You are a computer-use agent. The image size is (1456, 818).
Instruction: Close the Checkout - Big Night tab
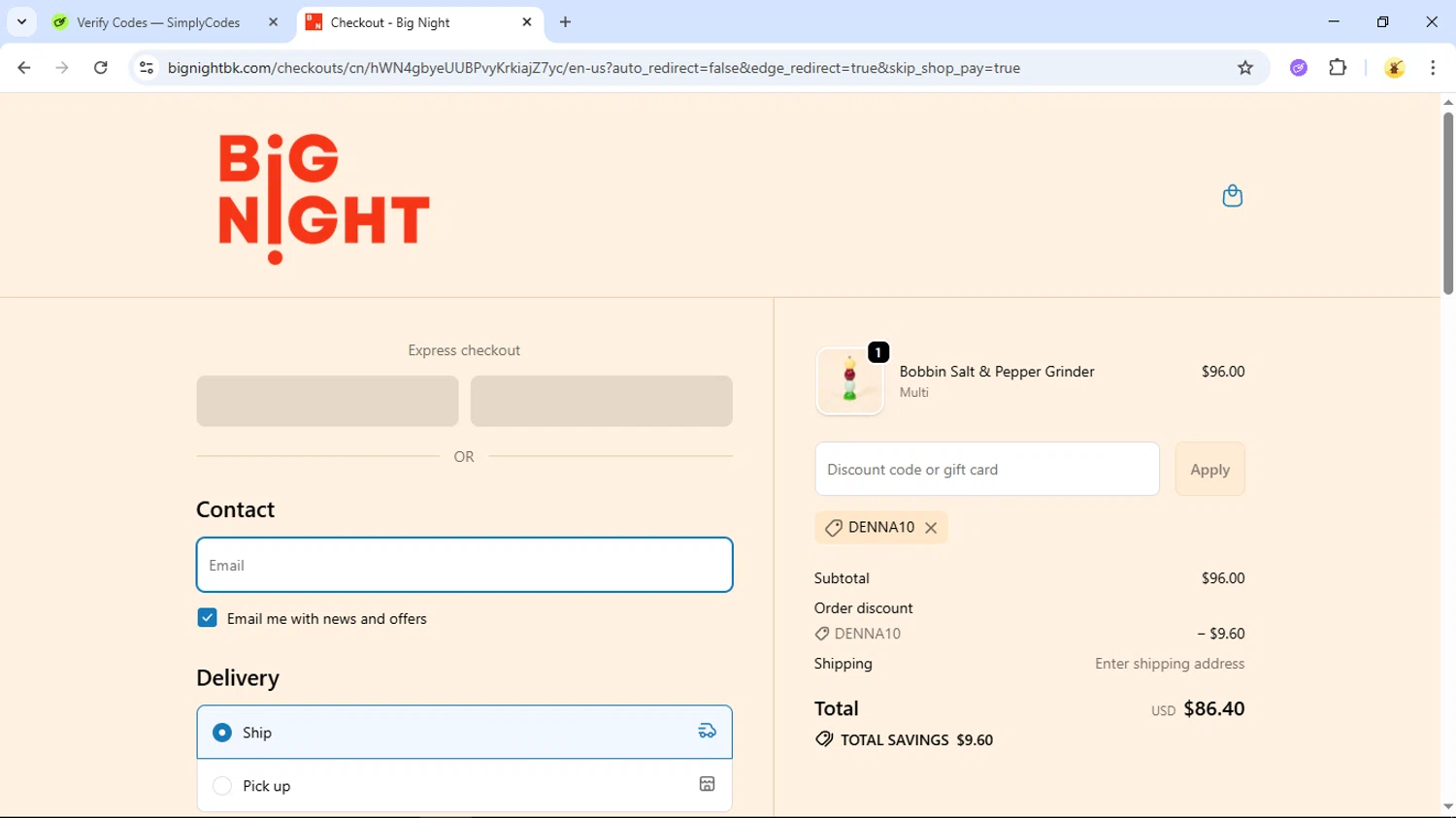[527, 22]
